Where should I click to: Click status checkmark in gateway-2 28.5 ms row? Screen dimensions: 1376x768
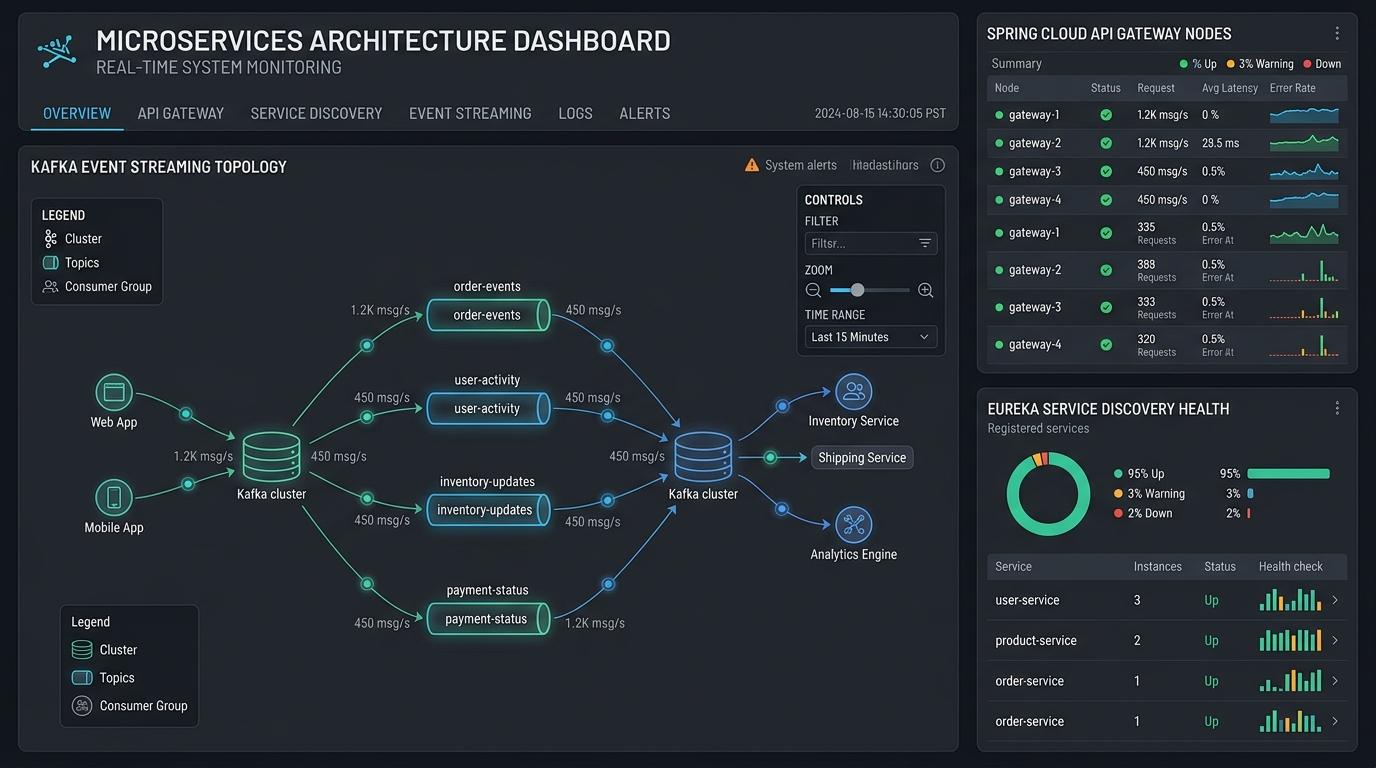pyautogui.click(x=1106, y=143)
